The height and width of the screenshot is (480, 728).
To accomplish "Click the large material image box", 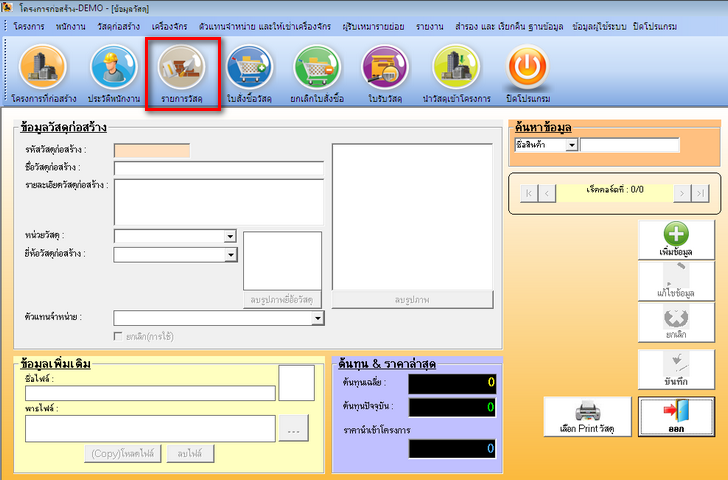I will coord(412,217).
